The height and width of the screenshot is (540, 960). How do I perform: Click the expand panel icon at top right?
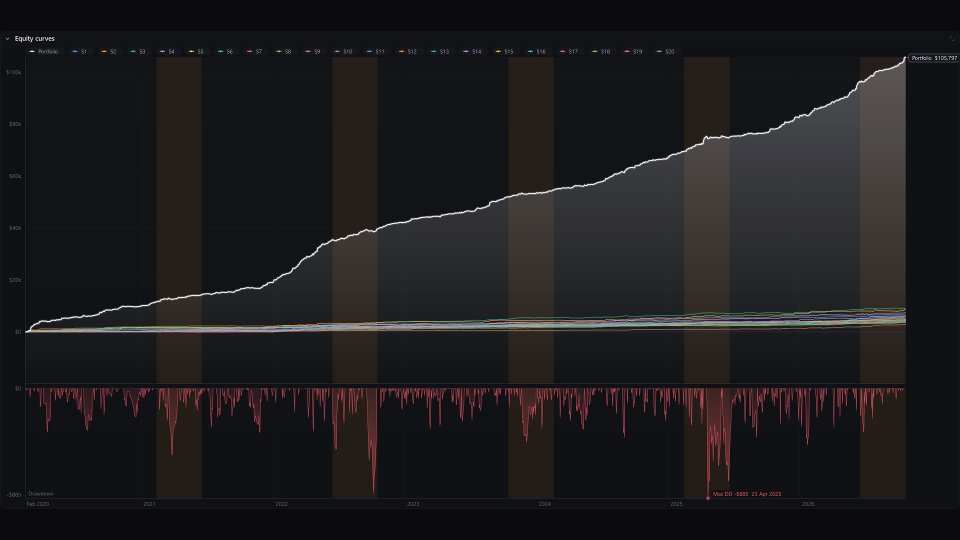[952, 38]
